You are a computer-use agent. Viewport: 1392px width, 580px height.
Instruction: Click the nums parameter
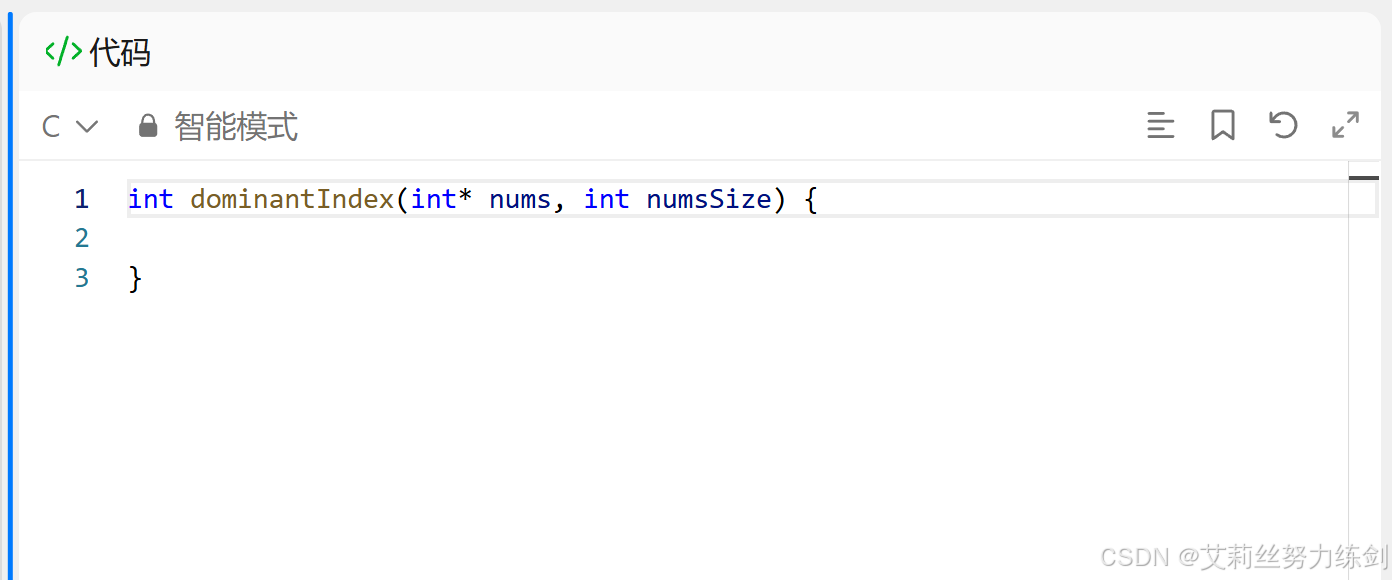coord(520,199)
